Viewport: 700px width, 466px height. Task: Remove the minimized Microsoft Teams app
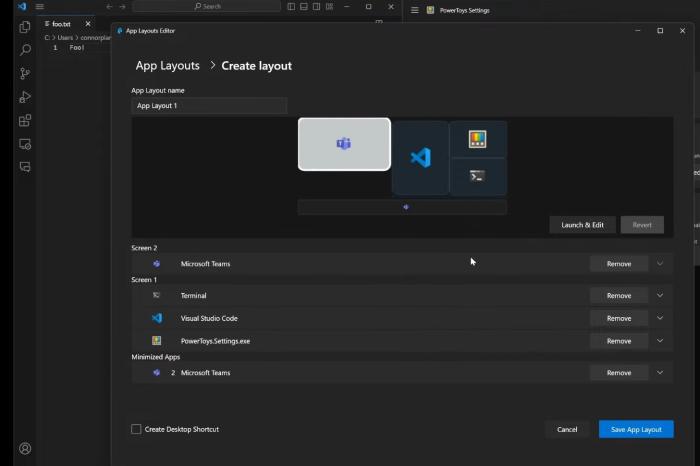coord(619,373)
